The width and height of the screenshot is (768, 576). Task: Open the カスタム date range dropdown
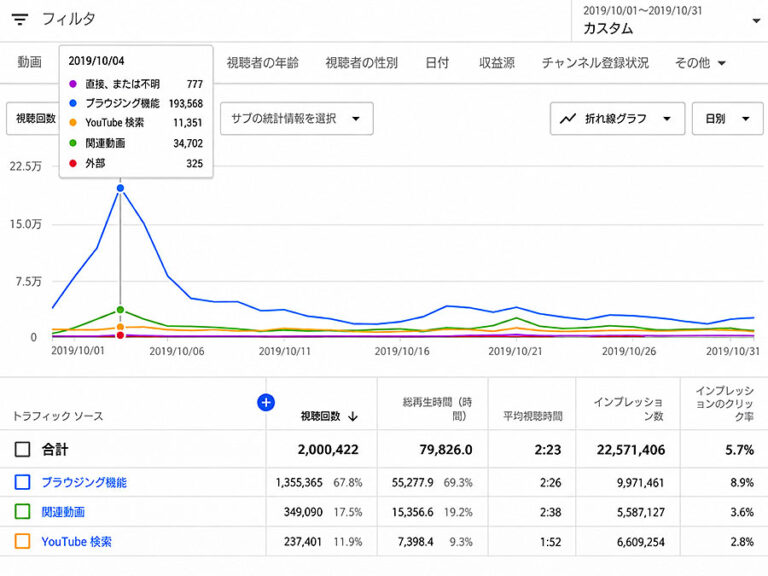tap(670, 21)
